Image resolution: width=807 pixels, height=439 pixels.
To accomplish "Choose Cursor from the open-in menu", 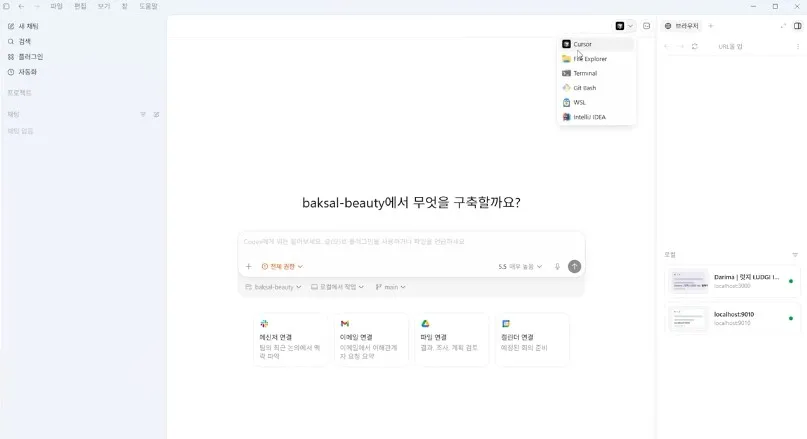I will [597, 44].
